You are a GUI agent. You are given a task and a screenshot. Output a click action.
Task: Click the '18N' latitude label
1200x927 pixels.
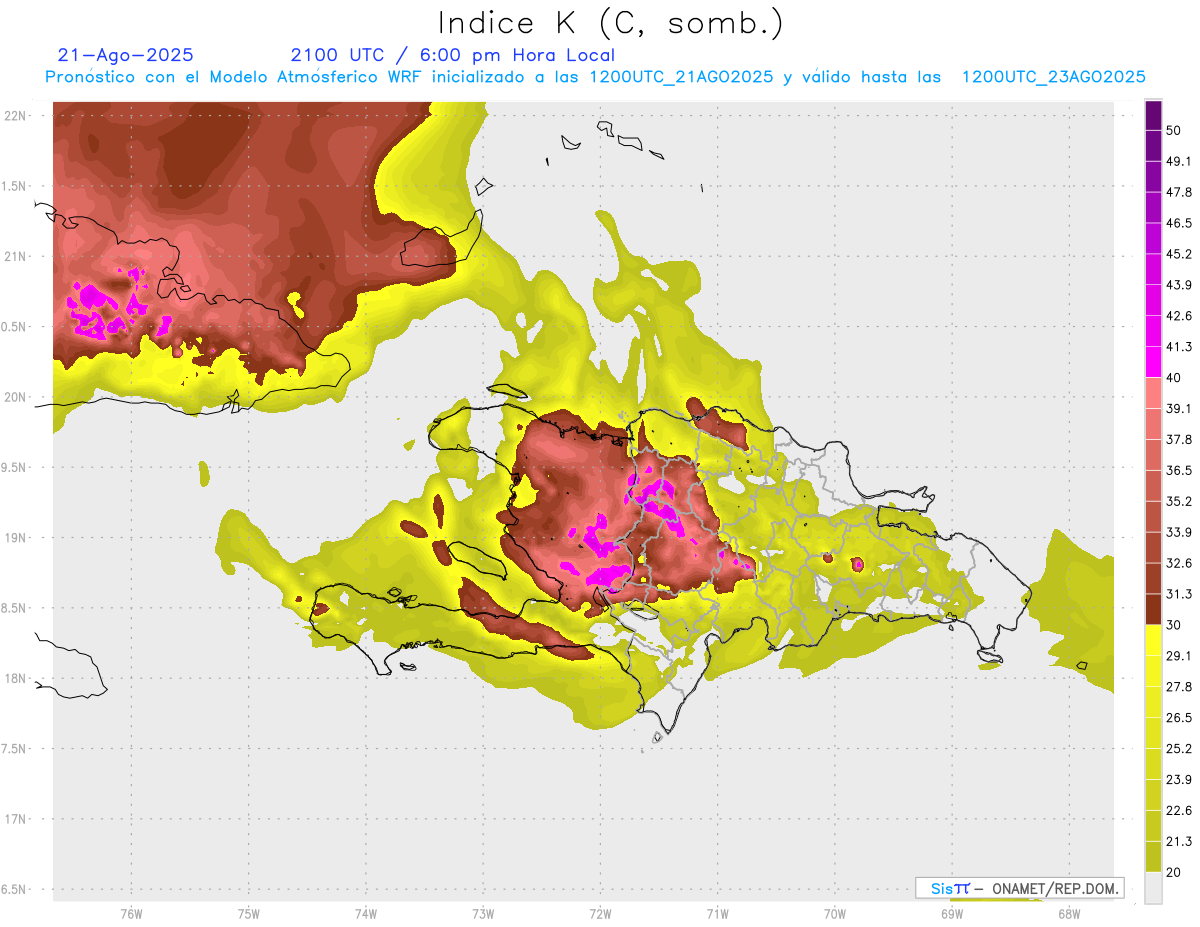point(15,678)
